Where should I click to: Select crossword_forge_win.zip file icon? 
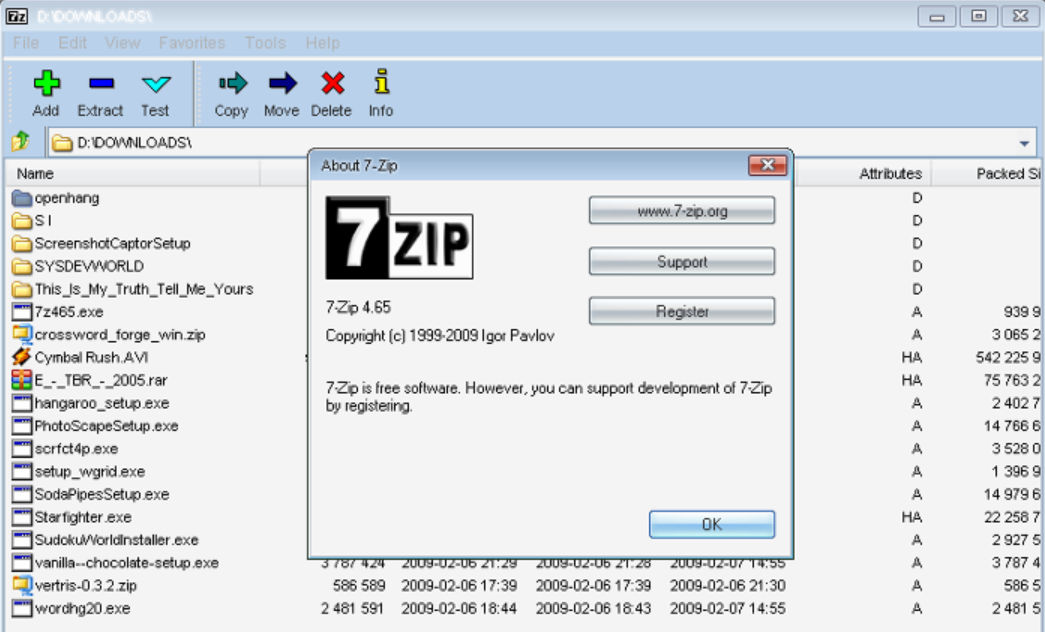coord(22,335)
